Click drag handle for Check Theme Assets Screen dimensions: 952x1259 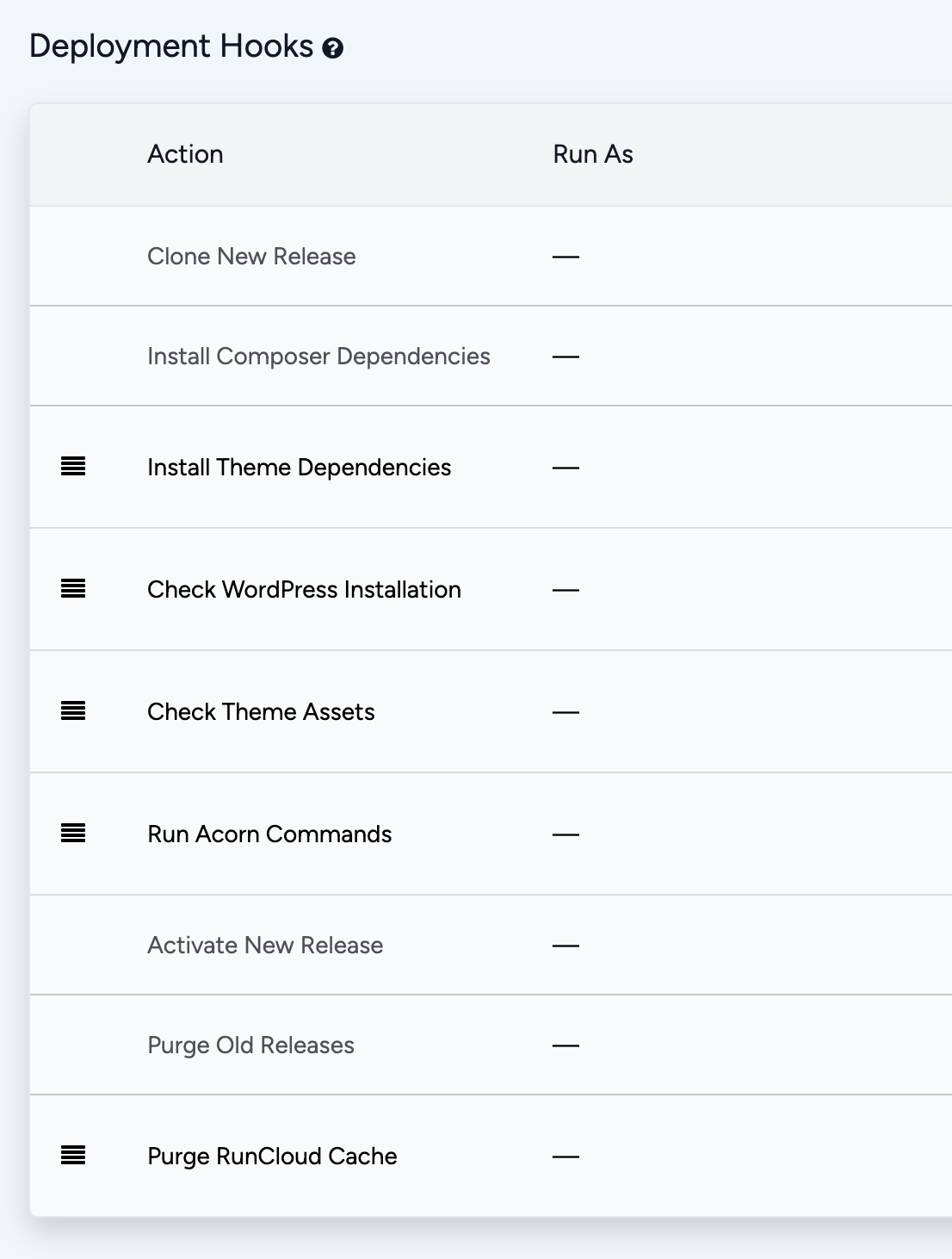point(73,711)
